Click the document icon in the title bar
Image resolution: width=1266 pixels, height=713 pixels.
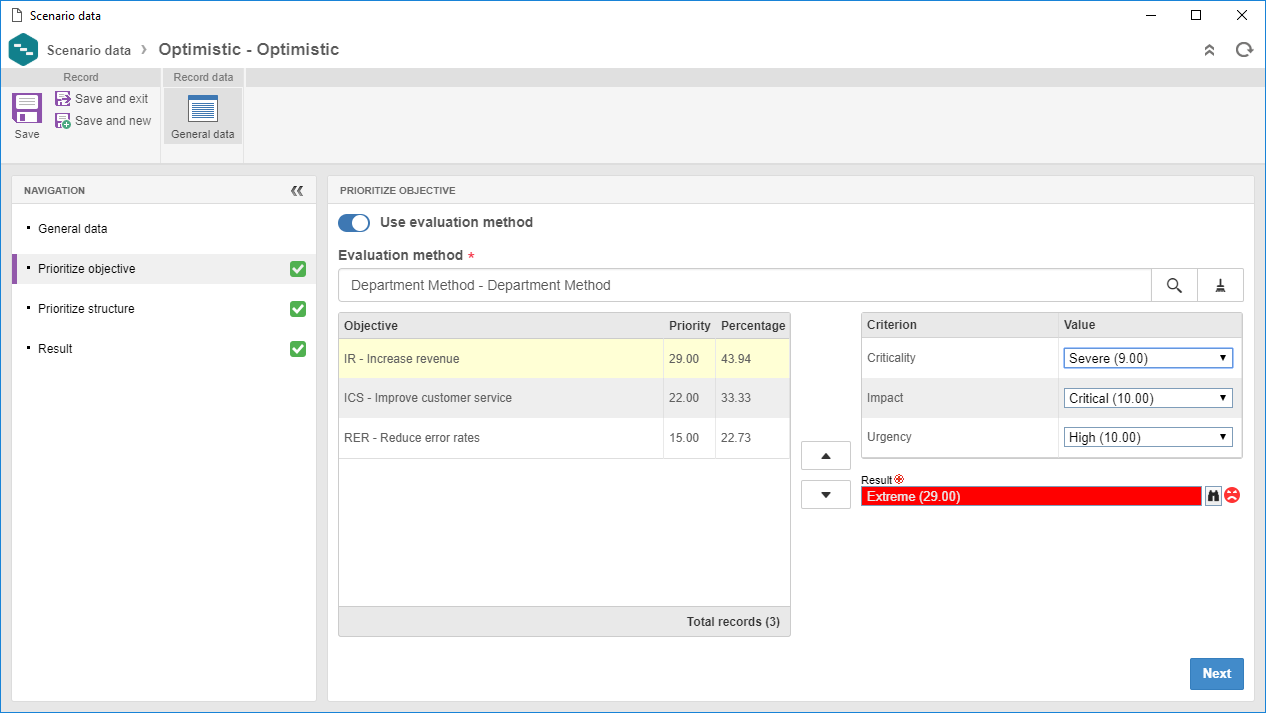[x=16, y=15]
